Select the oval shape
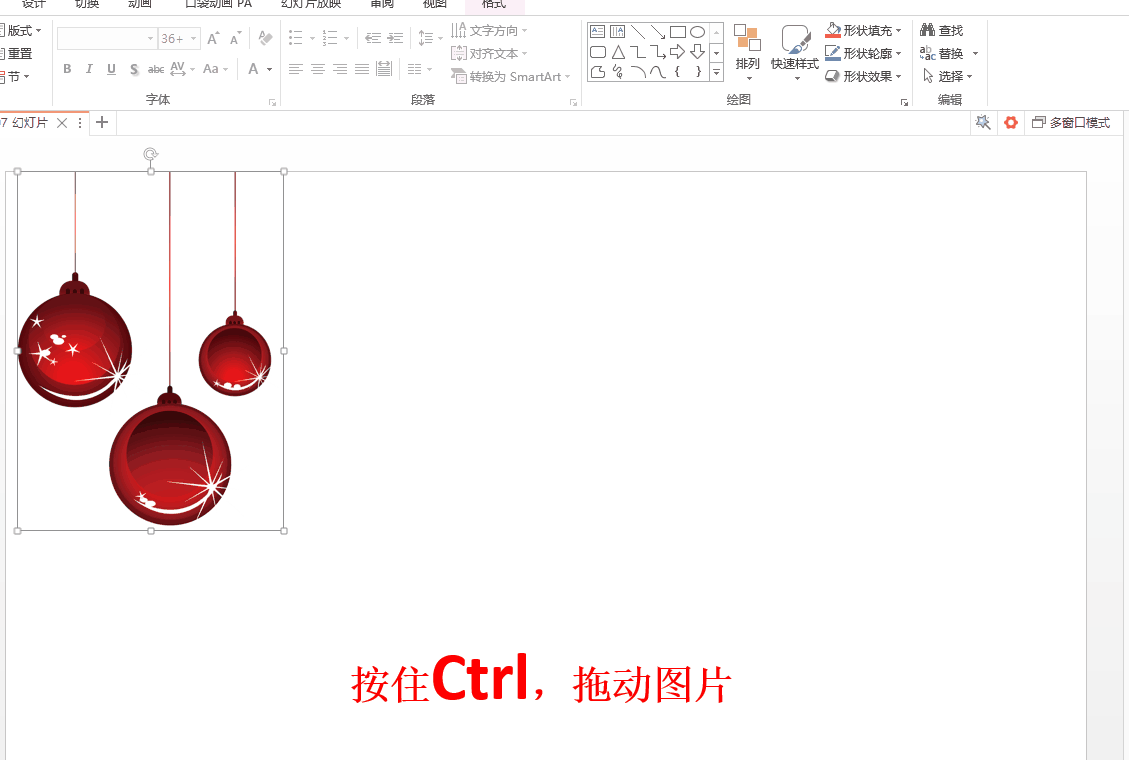Screen dimensions: 1129x760 pyautogui.click(x=697, y=32)
